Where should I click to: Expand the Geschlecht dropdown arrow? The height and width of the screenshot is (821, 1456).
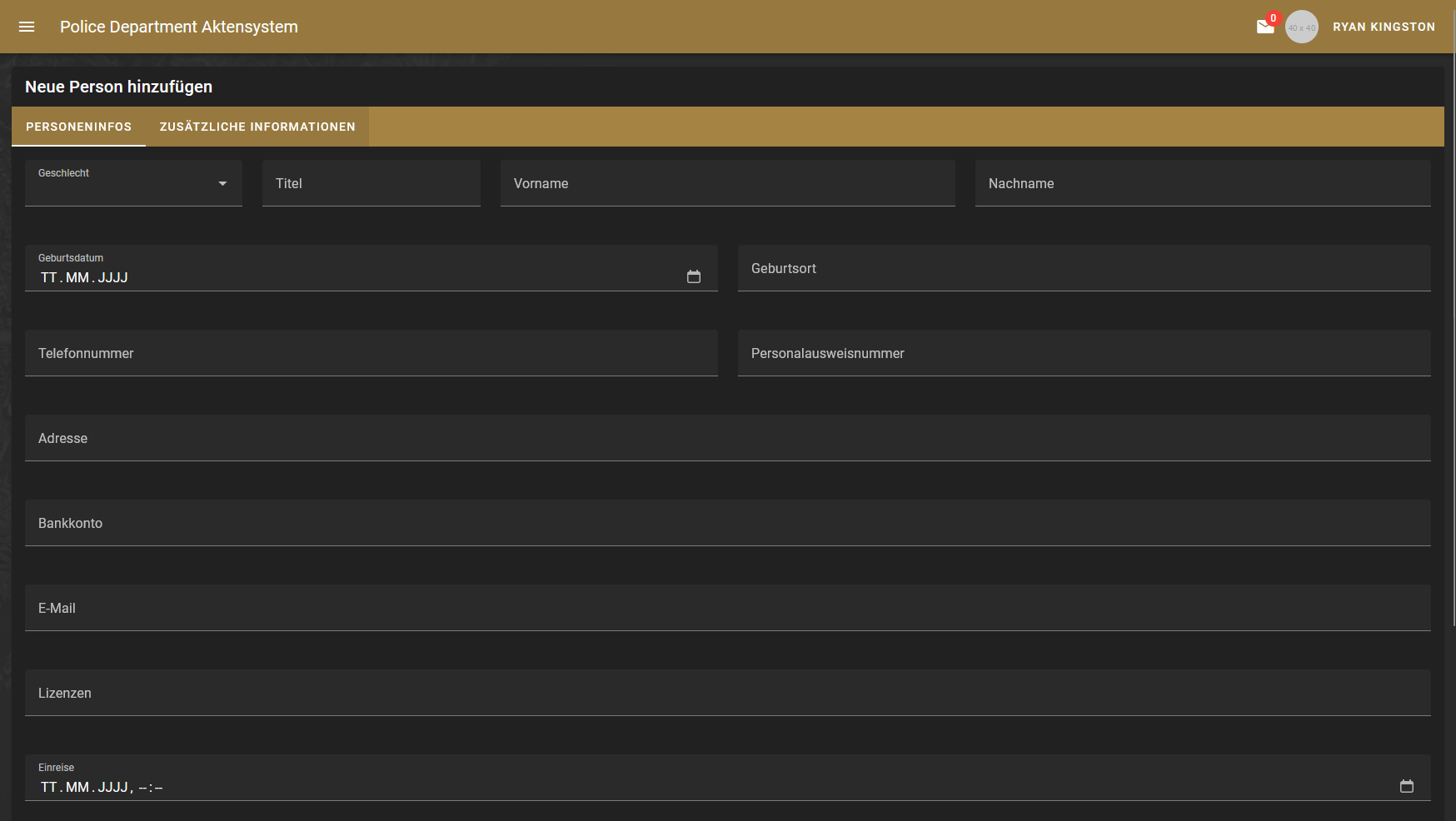(222, 183)
